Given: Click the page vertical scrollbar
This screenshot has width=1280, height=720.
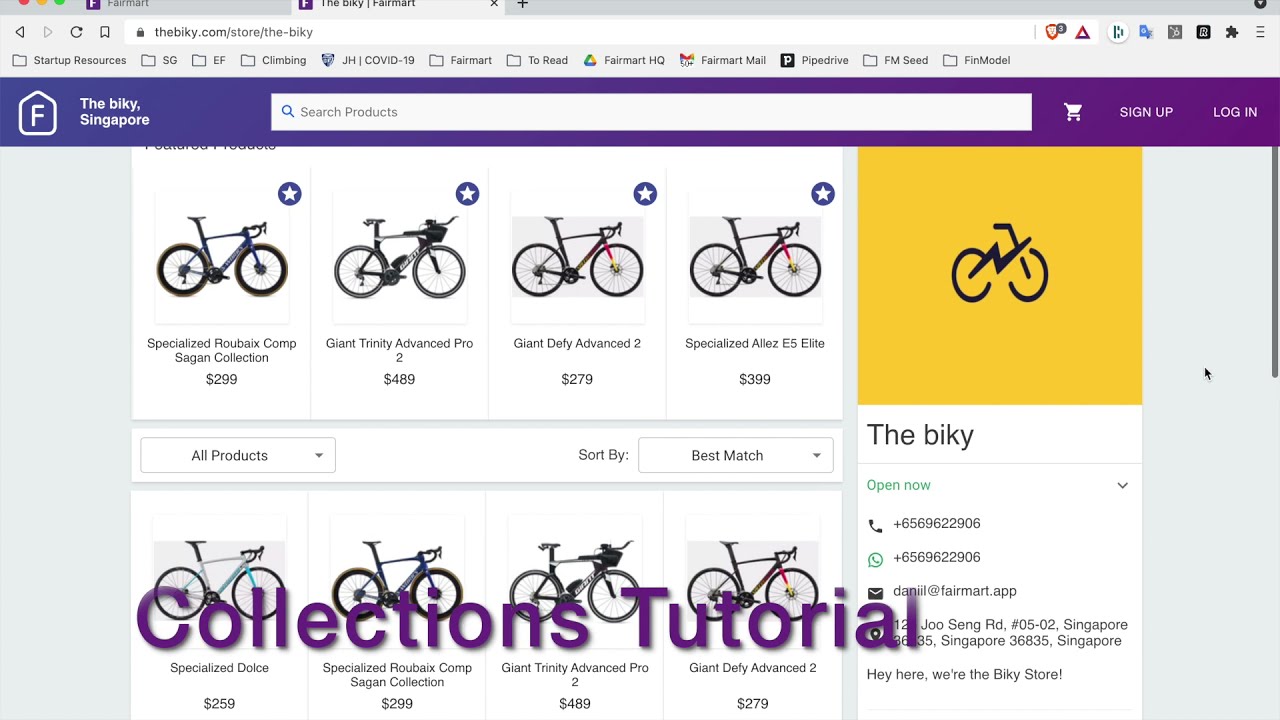Looking at the screenshot, I should click(x=1274, y=262).
